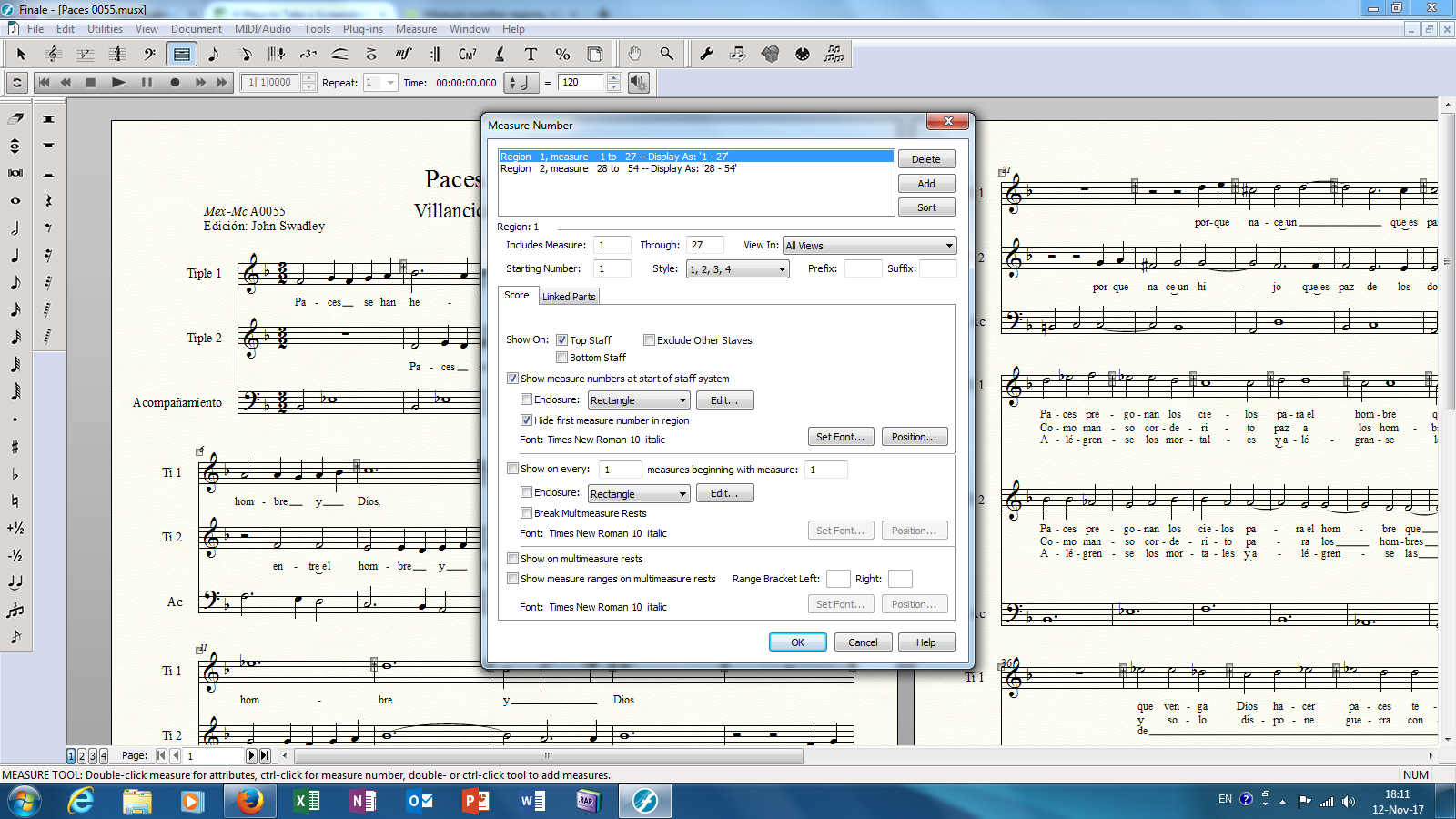This screenshot has height=819, width=1456.
Task: Enable Exclude Other Staves option
Action: [x=649, y=340]
